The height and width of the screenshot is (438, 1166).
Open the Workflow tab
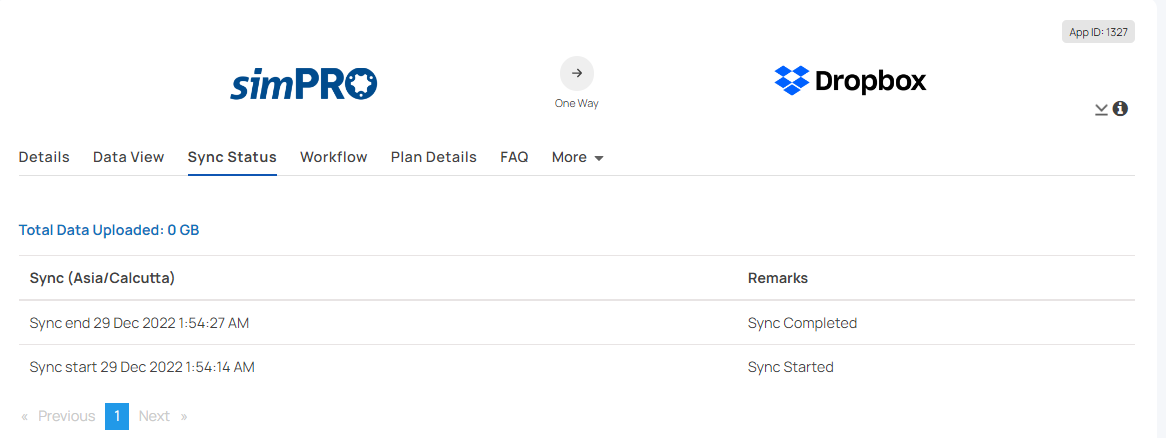334,157
